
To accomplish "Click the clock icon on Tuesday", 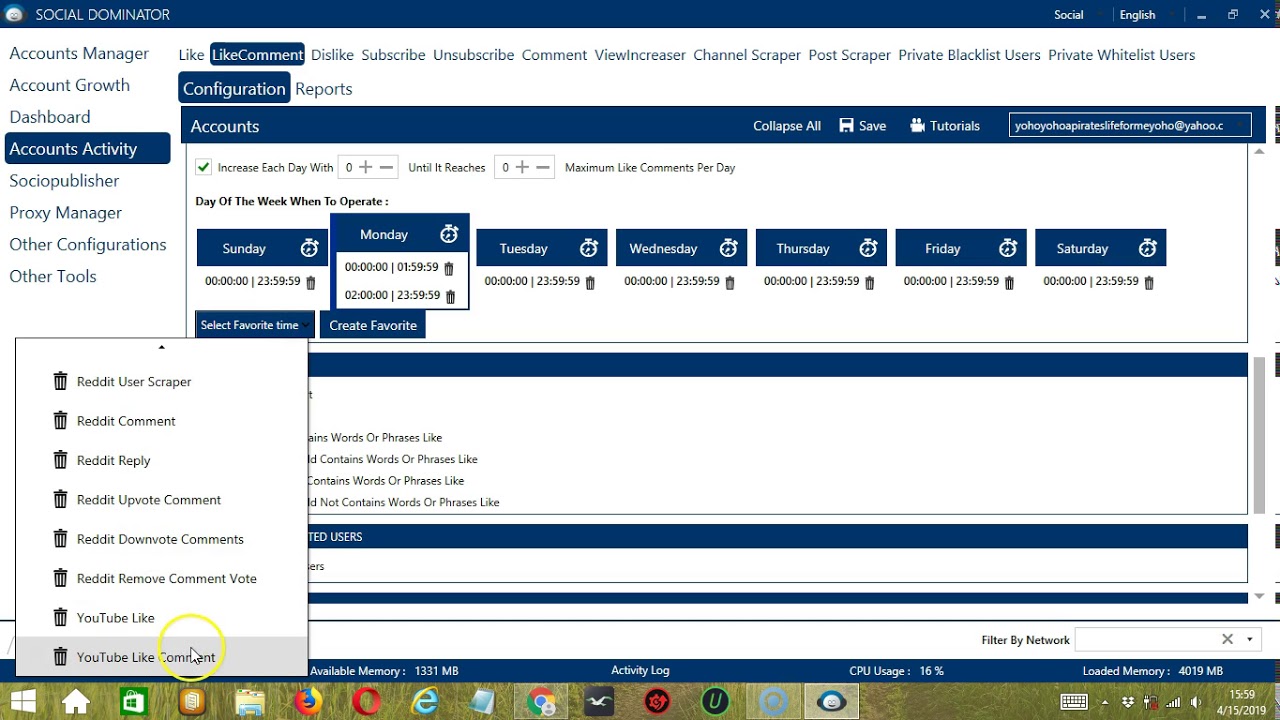I will [x=589, y=248].
